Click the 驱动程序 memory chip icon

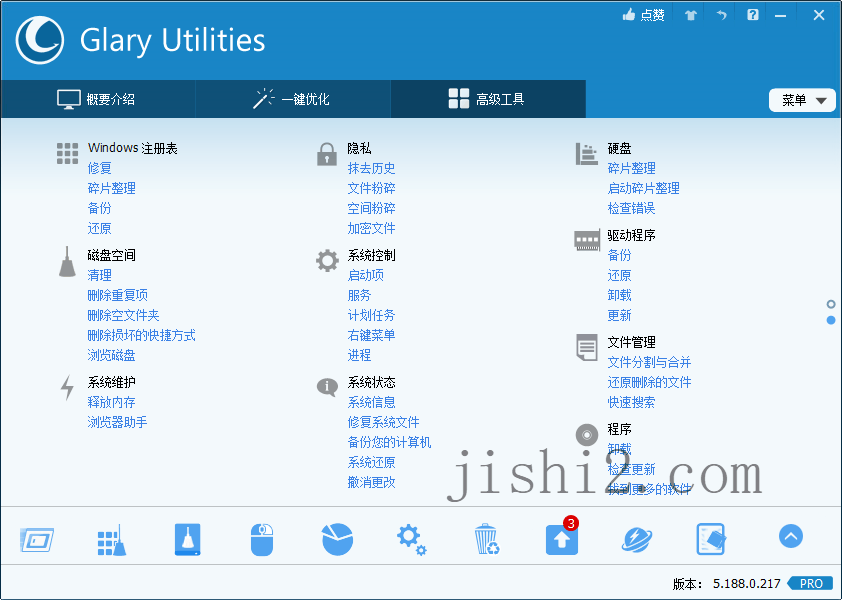[x=587, y=241]
